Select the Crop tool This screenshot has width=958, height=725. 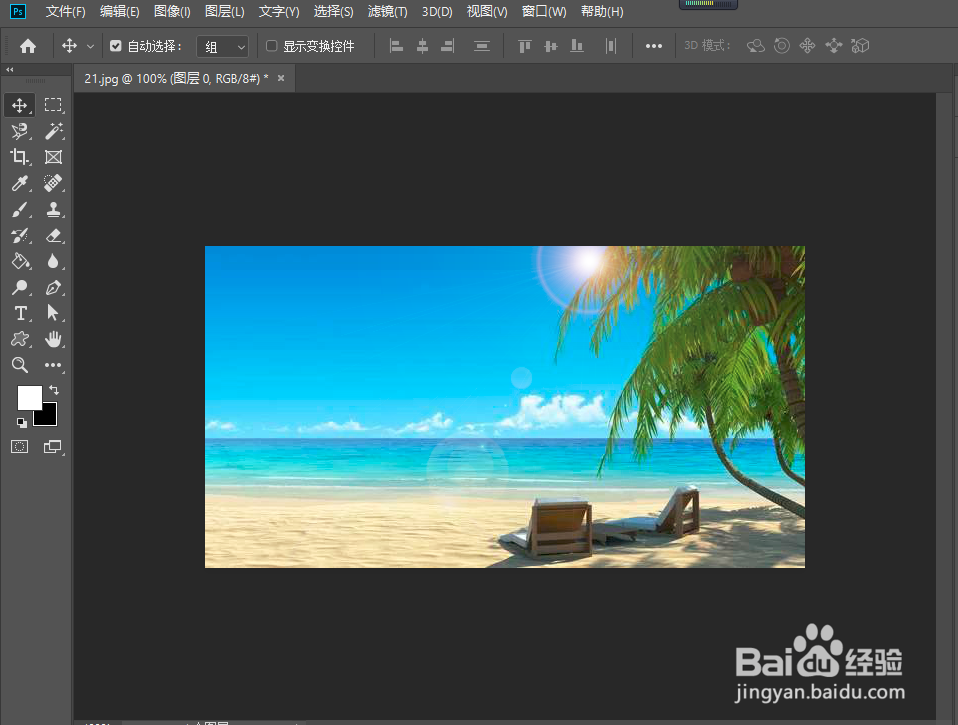pyautogui.click(x=20, y=158)
